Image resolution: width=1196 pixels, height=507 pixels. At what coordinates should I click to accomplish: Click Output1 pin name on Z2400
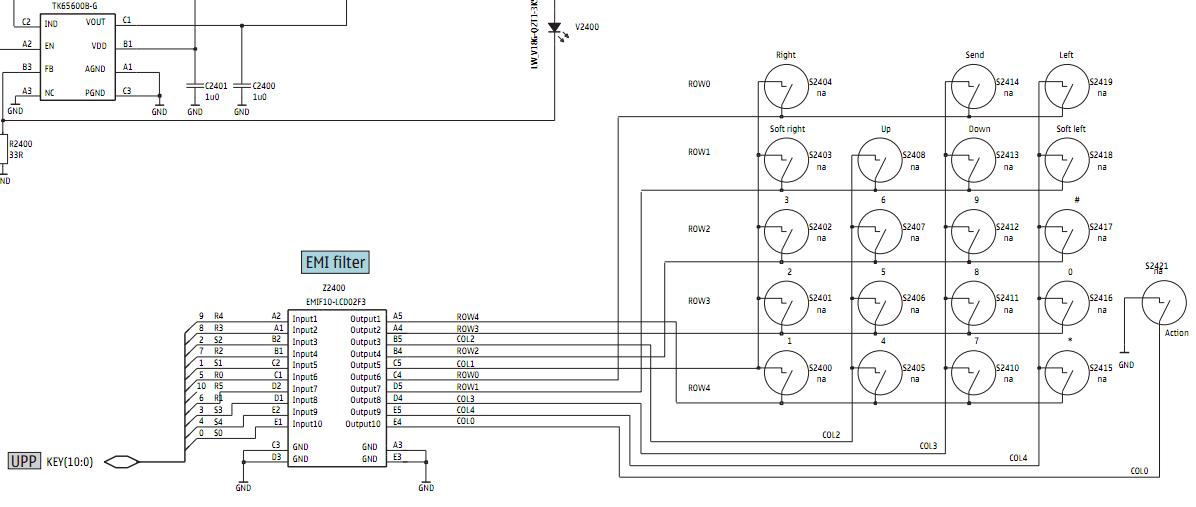(365, 319)
